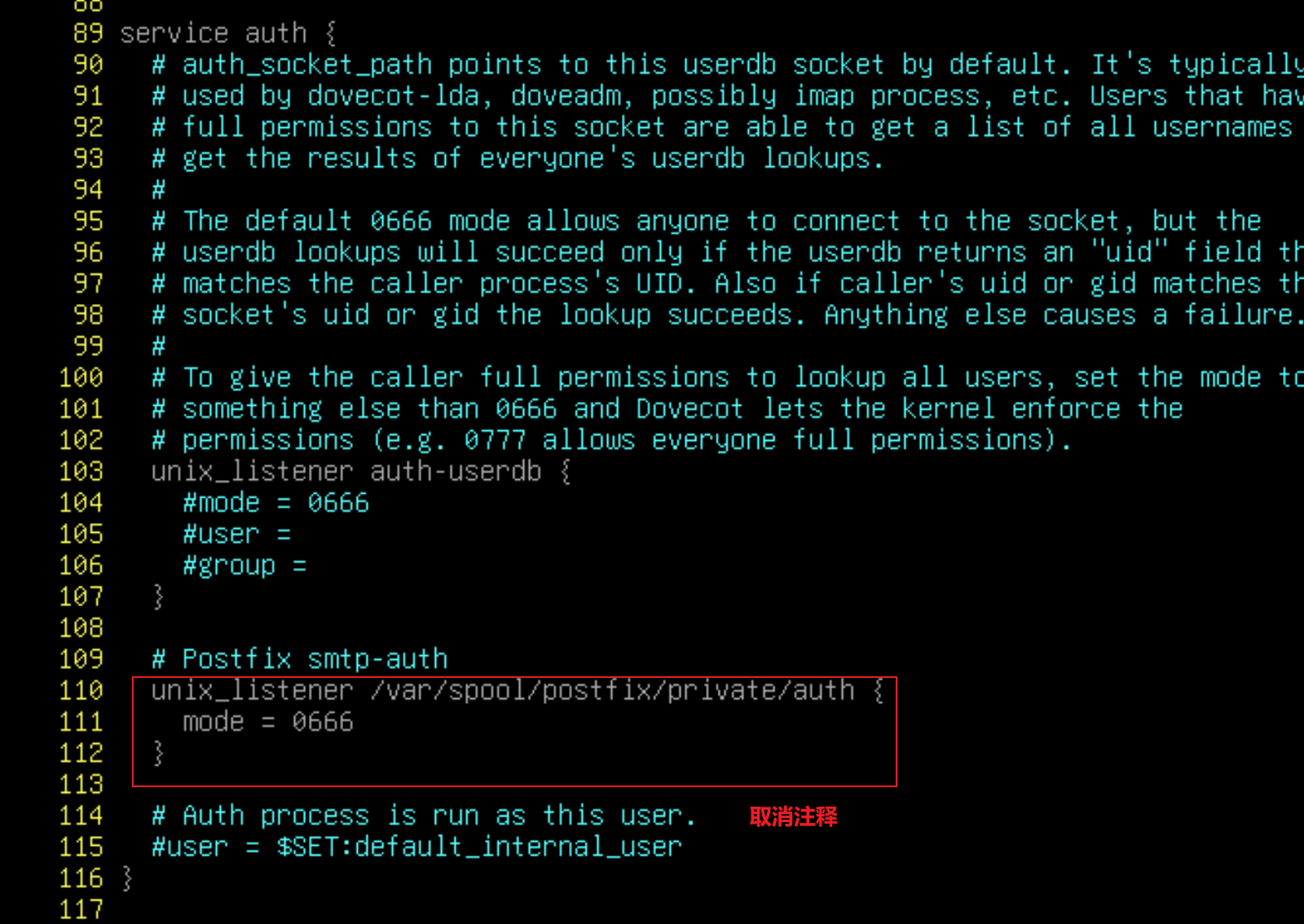
Task: Click the empty line numbered 113
Action: coord(81,785)
